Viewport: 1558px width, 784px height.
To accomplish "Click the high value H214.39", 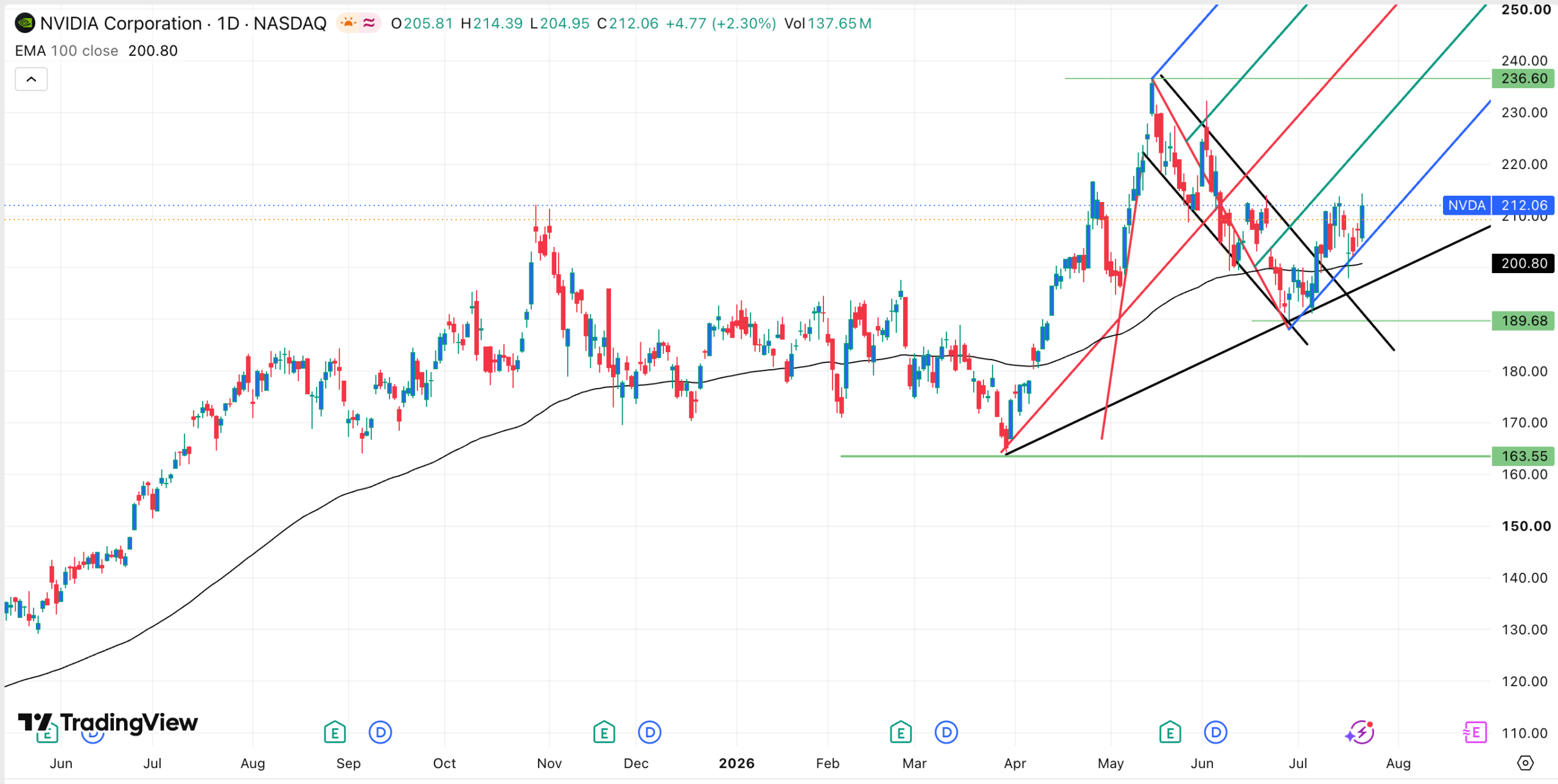I will click(x=491, y=24).
